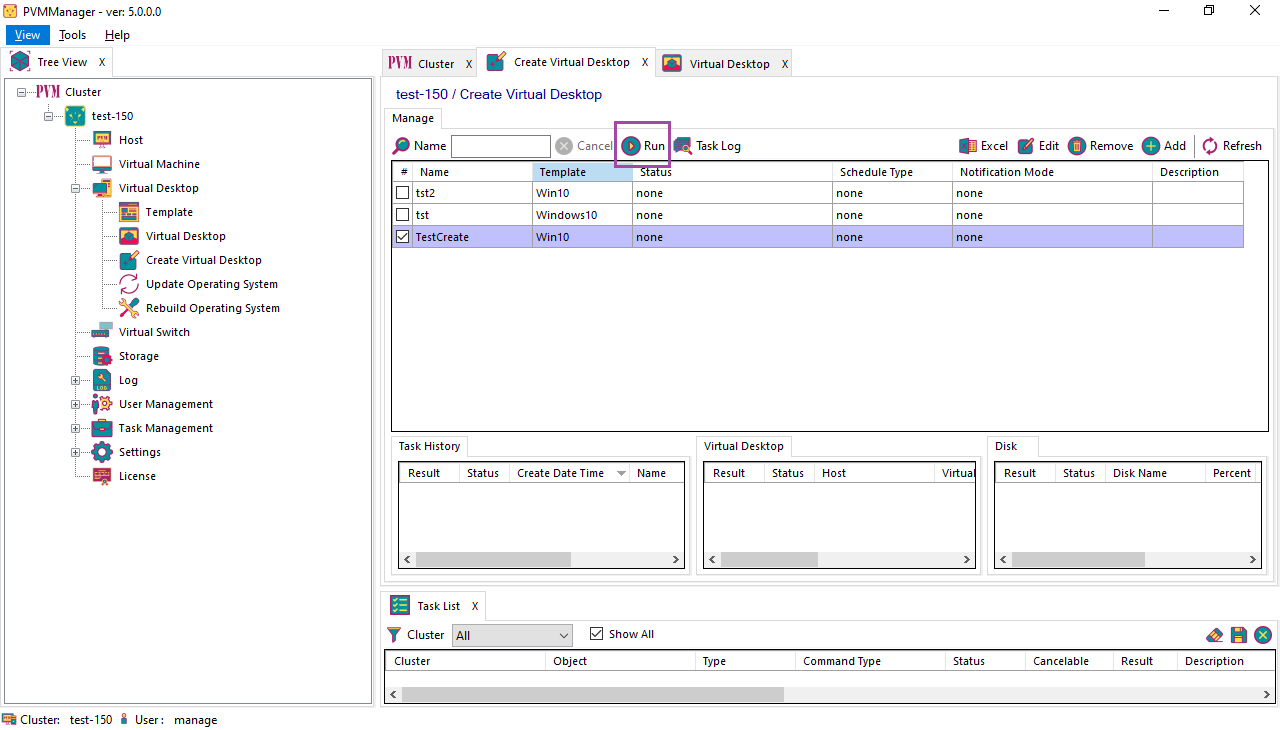Expand the Log tree node
Screen dimensions: 1280x730
(75, 380)
